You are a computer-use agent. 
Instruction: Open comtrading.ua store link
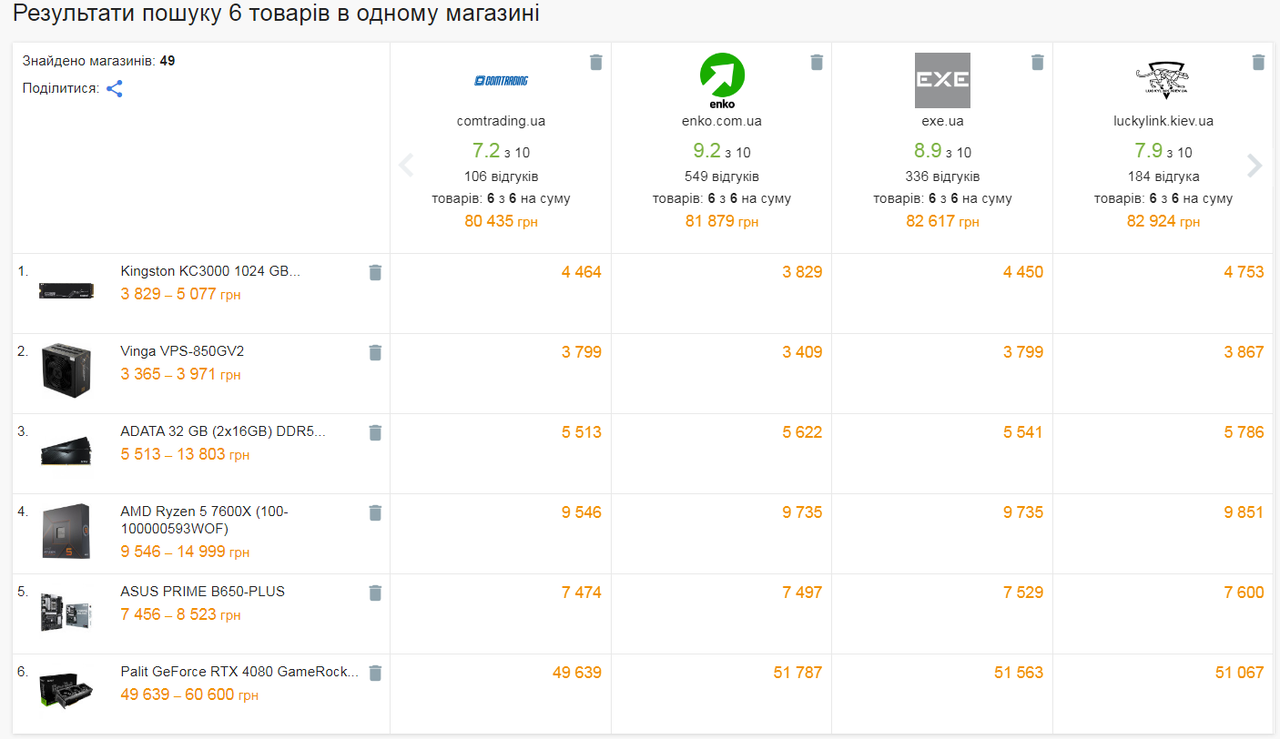(x=501, y=121)
